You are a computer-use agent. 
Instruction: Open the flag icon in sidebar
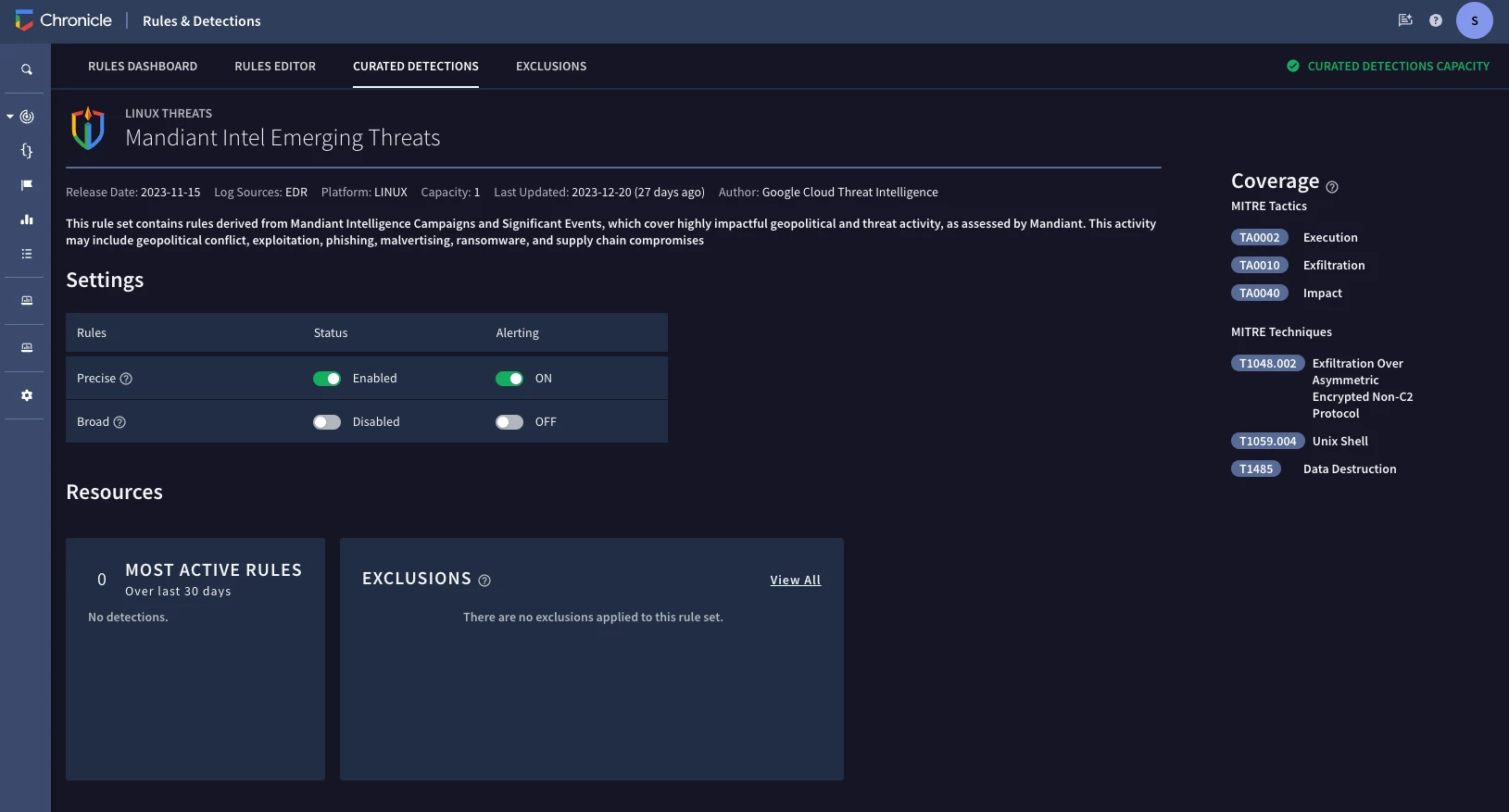coord(27,185)
